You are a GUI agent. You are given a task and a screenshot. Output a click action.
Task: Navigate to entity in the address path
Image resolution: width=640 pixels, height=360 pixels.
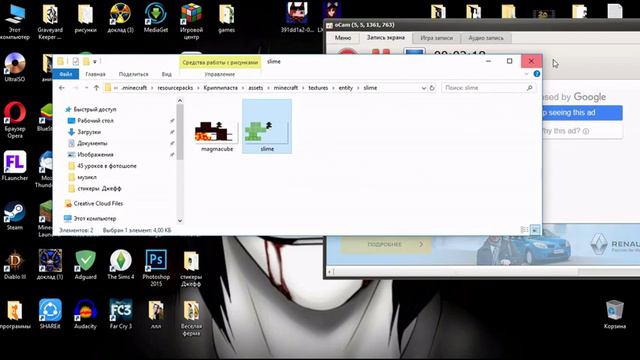345,88
